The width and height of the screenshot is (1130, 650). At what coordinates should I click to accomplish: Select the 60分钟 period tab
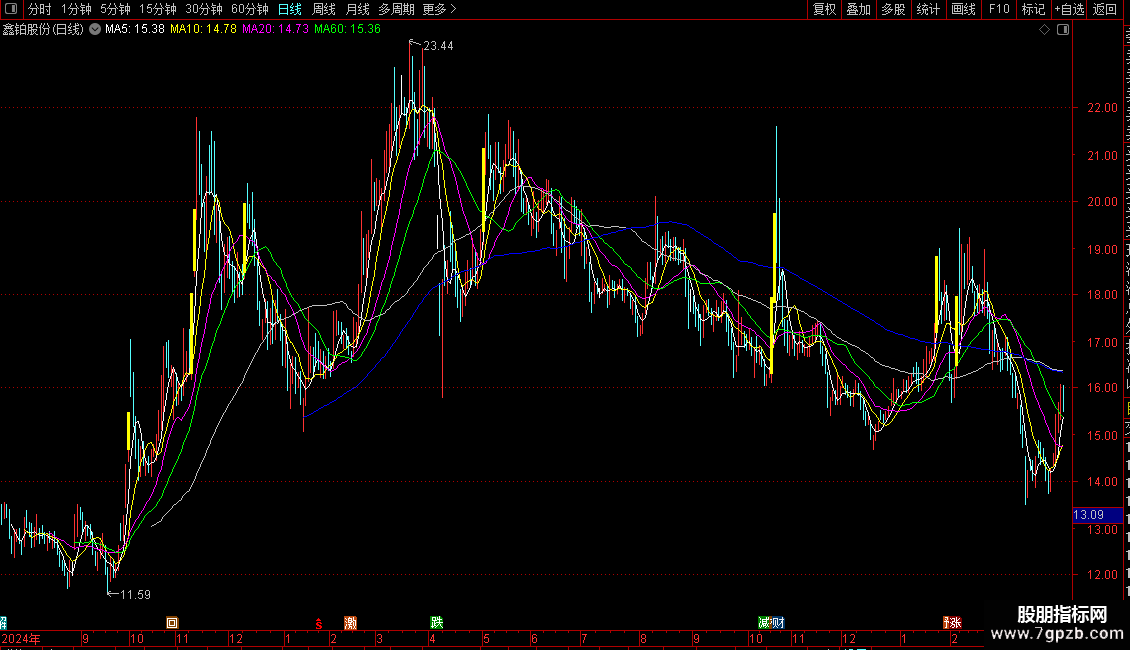(249, 9)
